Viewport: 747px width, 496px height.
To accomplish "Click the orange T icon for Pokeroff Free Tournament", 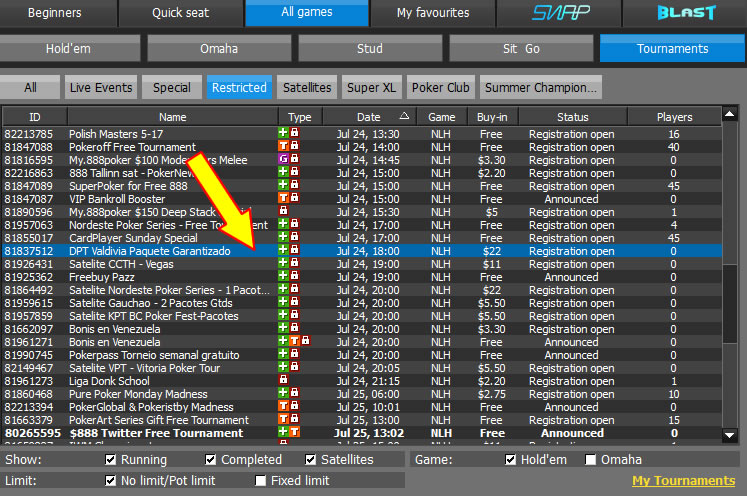I will 283,147.
